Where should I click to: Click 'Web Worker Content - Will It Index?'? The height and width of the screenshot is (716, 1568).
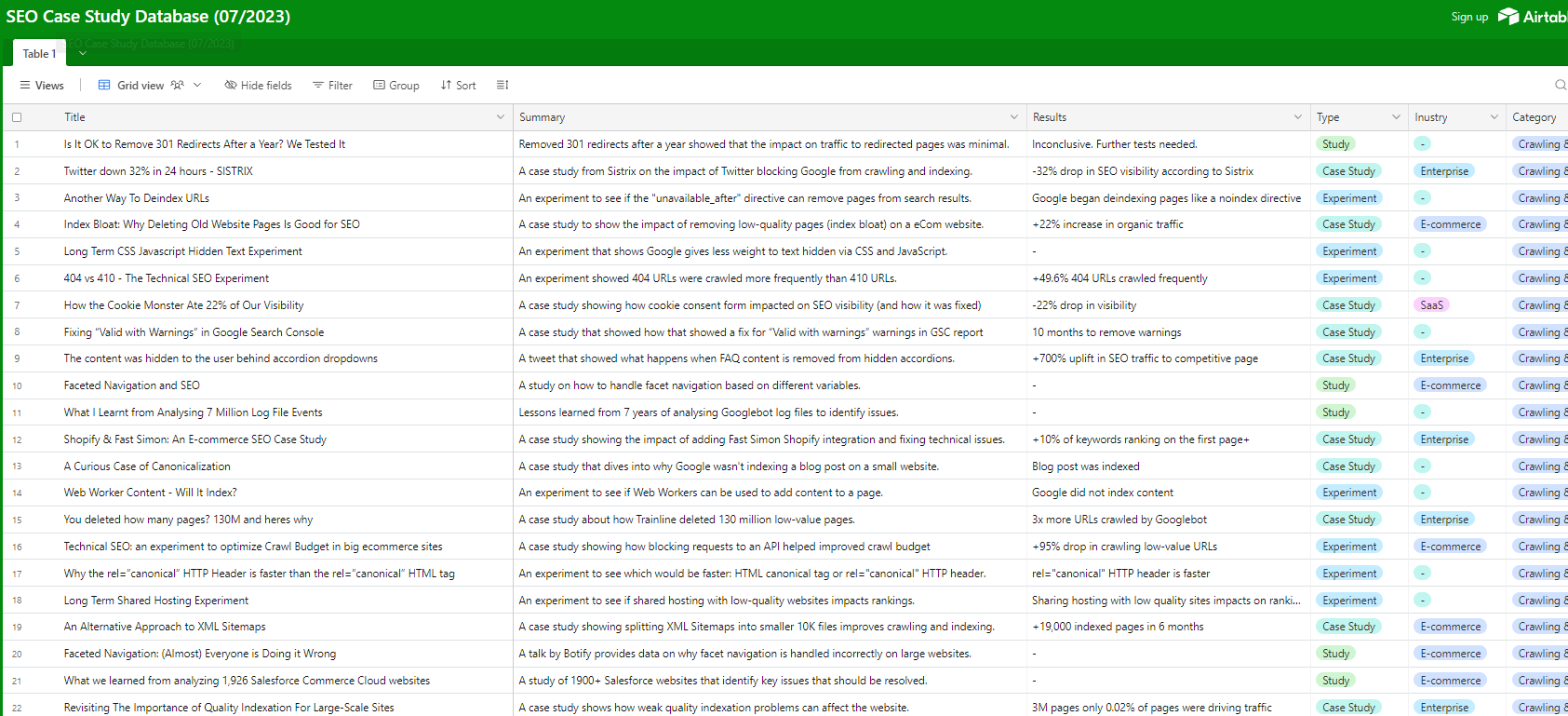pyautogui.click(x=151, y=493)
